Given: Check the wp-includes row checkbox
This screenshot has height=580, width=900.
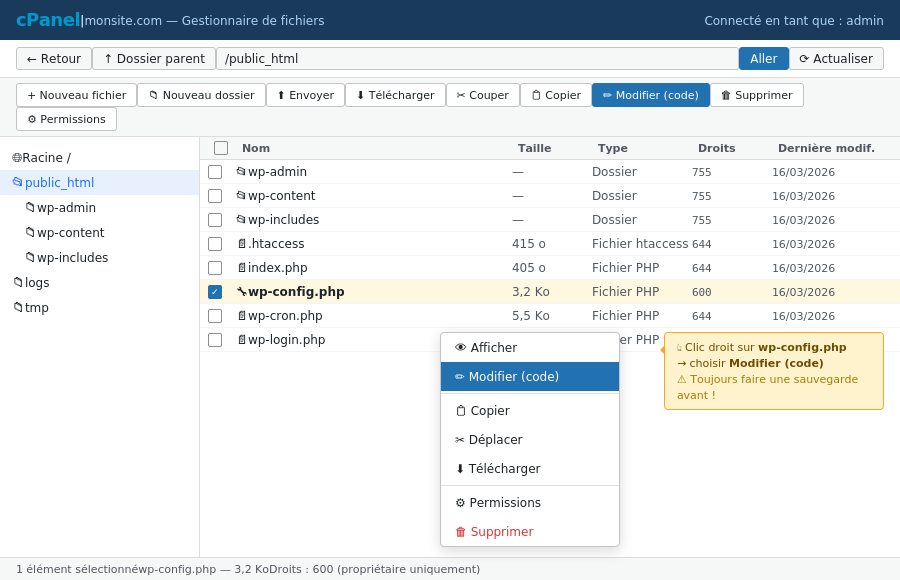Looking at the screenshot, I should 215,220.
